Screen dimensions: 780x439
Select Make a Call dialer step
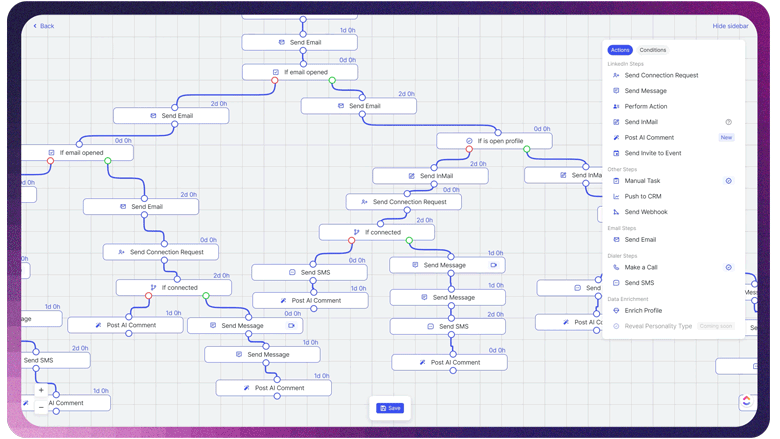(x=635, y=267)
